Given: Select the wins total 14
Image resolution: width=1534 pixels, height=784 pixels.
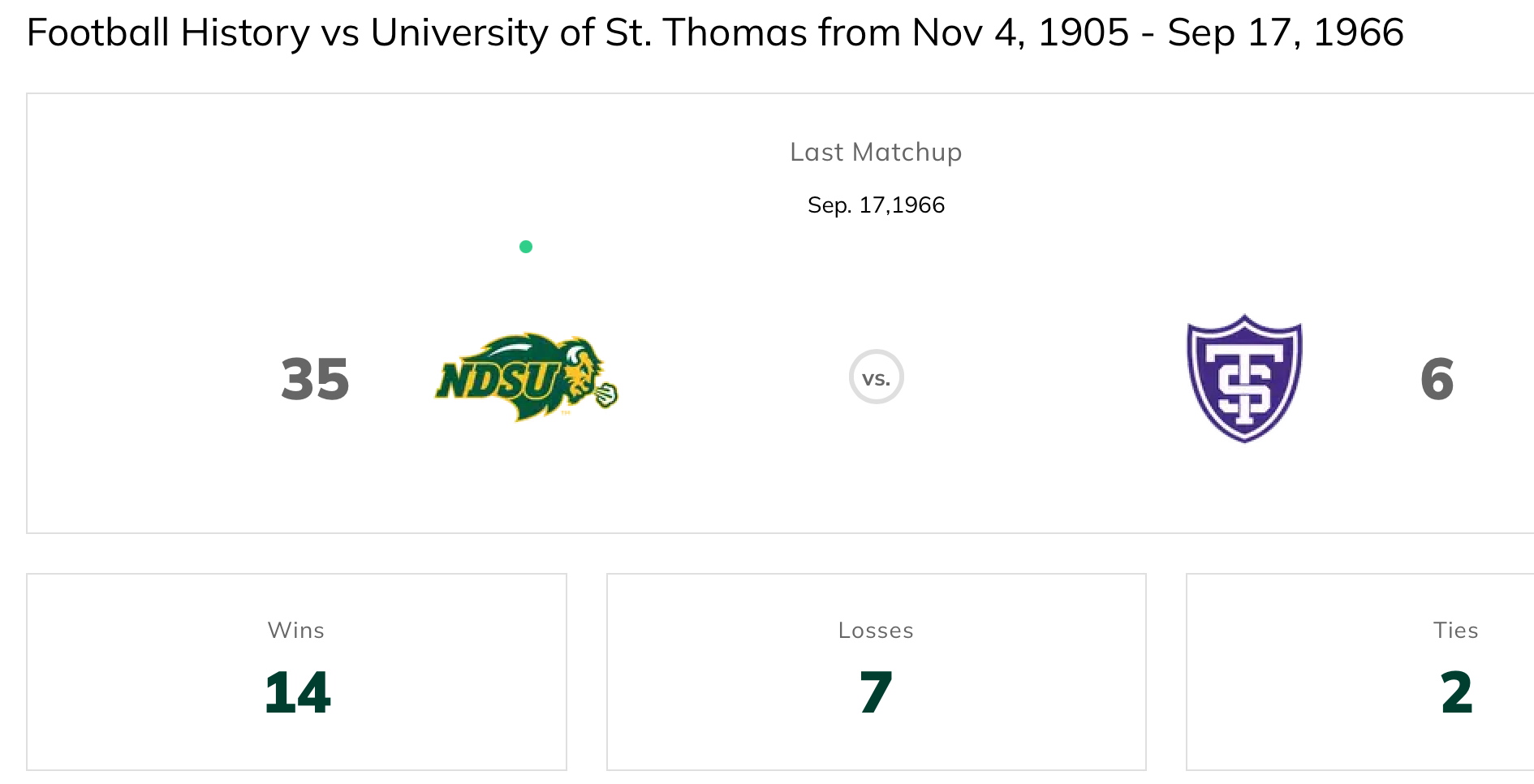Looking at the screenshot, I should click(297, 693).
